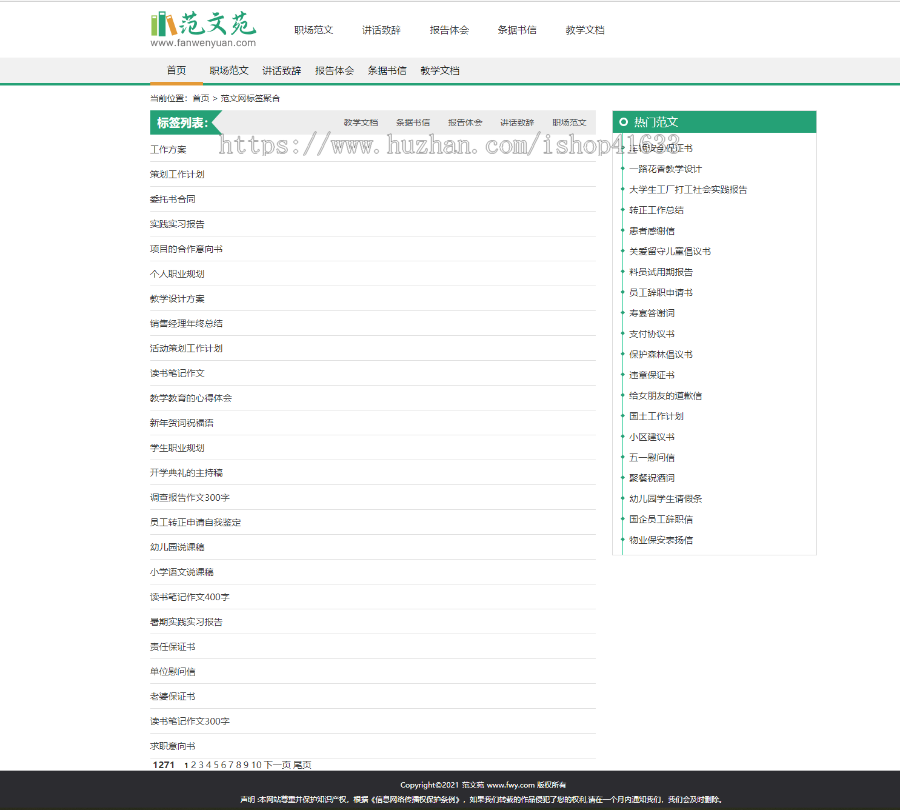Open the 活动策划工作计划 tag
Viewport: 900px width, 810px height.
(x=187, y=348)
